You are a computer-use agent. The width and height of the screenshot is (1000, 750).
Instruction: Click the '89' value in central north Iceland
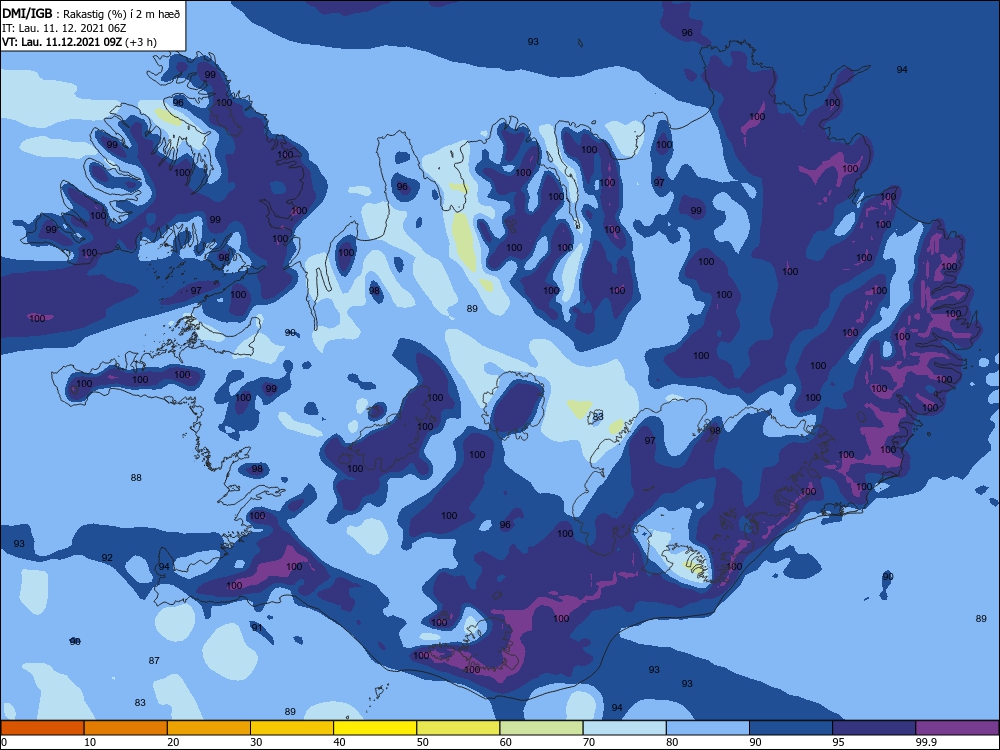click(x=472, y=309)
